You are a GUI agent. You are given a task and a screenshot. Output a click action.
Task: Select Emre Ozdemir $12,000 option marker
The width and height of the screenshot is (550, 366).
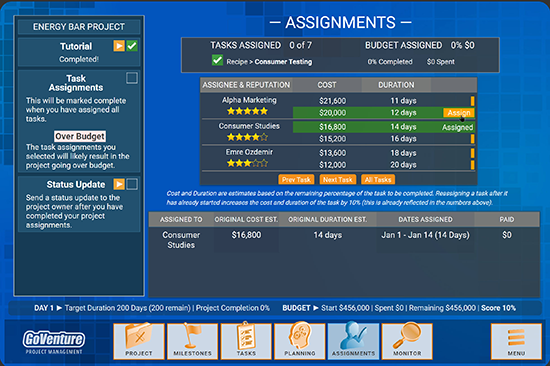[472, 165]
